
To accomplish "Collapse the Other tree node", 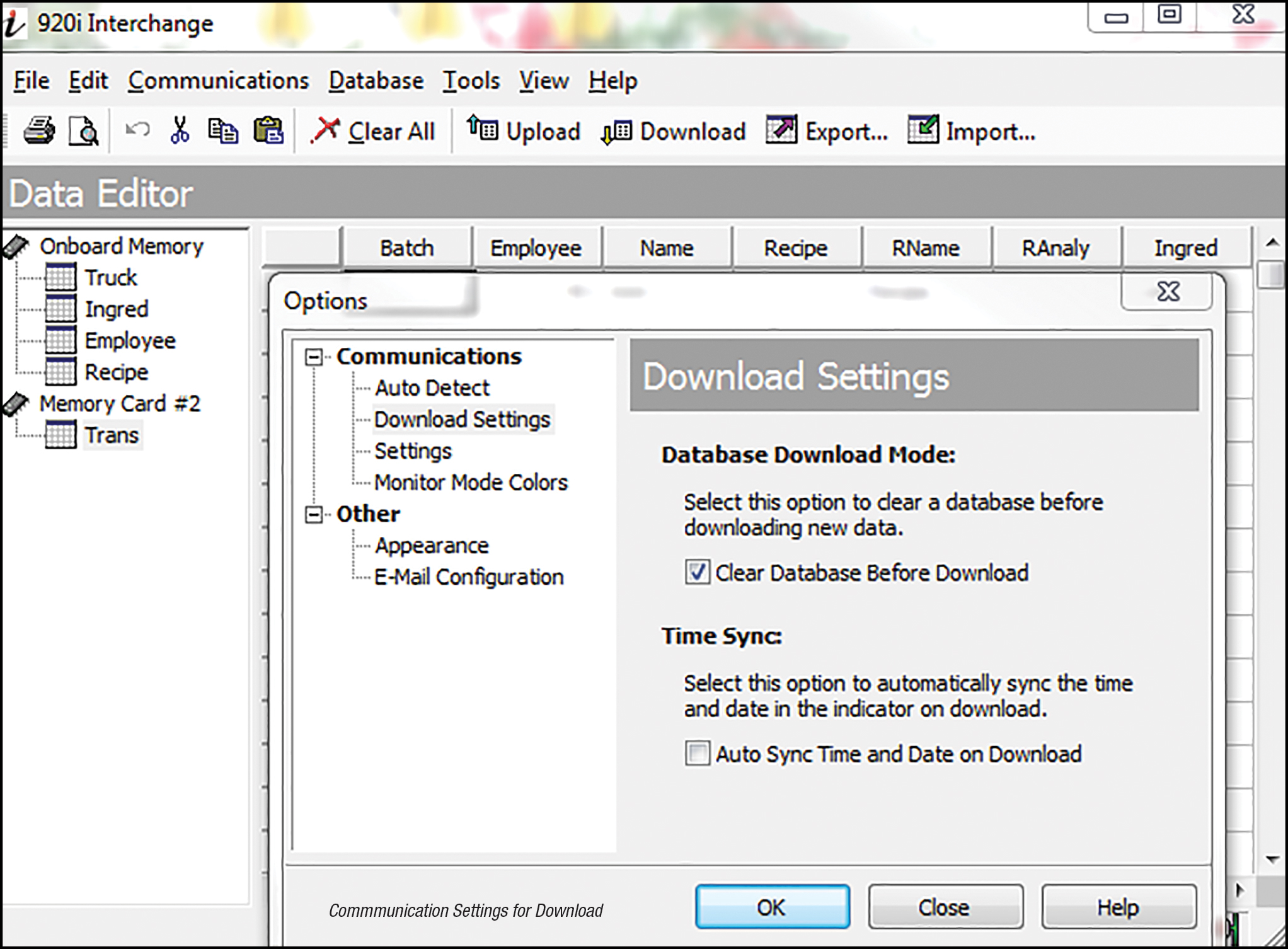I will (x=314, y=515).
